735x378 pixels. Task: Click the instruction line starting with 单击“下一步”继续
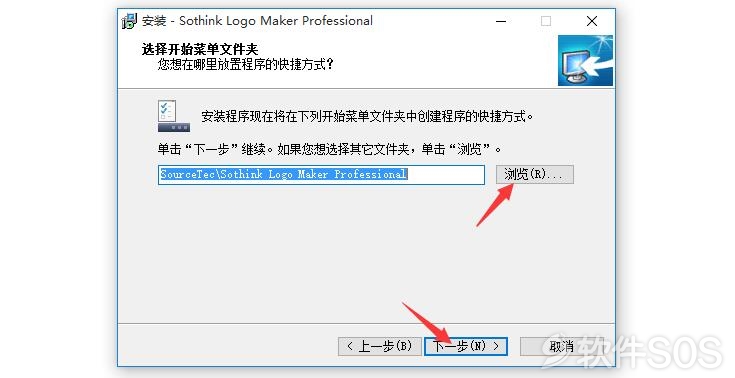click(330, 149)
